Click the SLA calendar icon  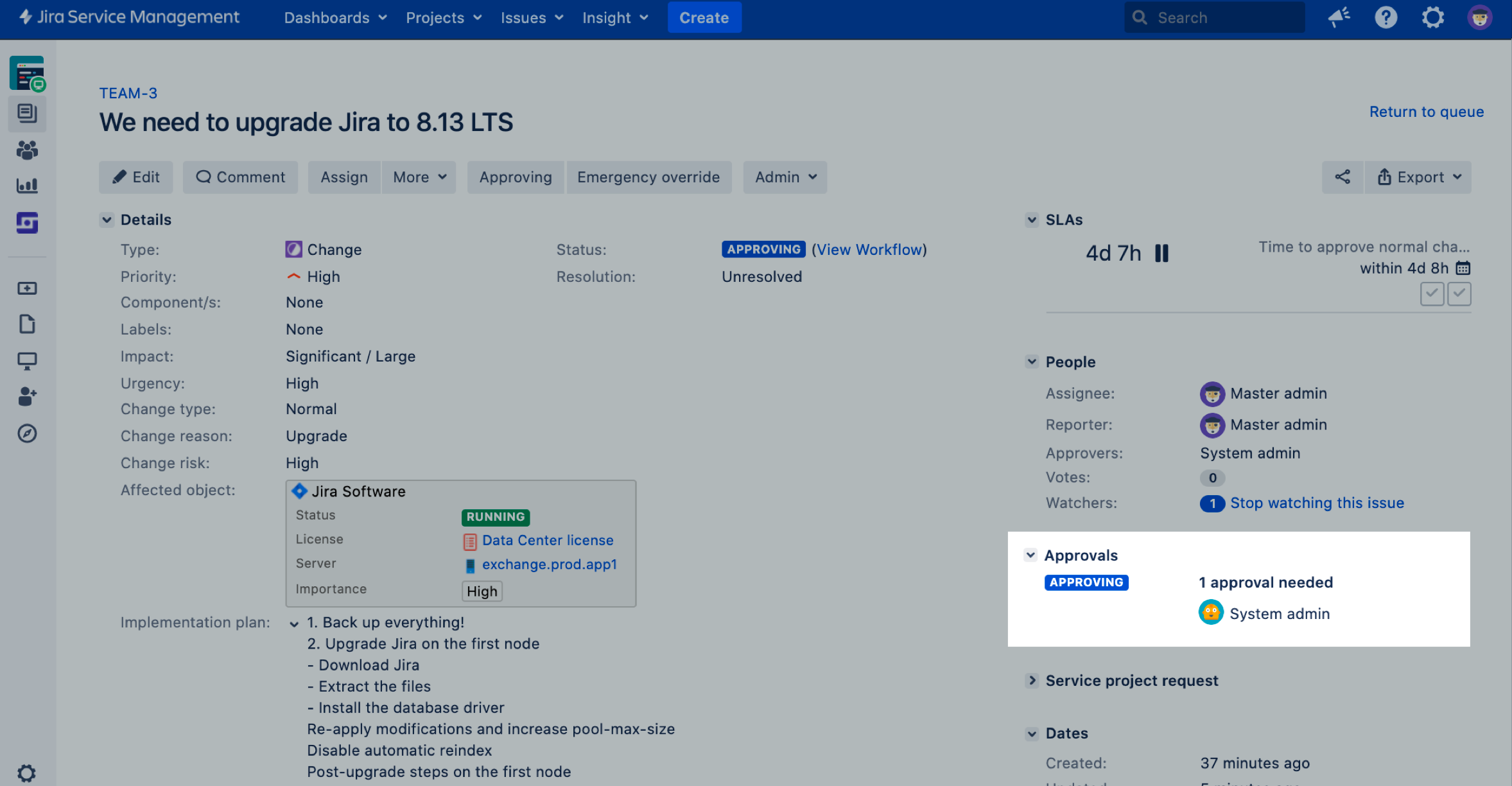[1463, 268]
